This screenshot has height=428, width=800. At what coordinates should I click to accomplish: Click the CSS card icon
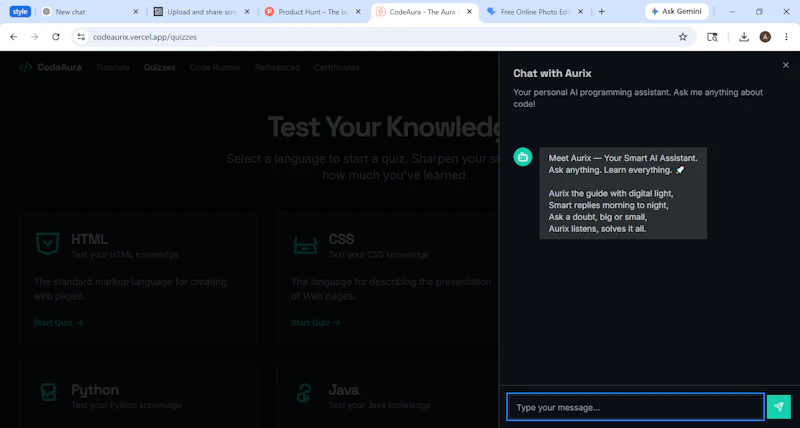tap(305, 245)
